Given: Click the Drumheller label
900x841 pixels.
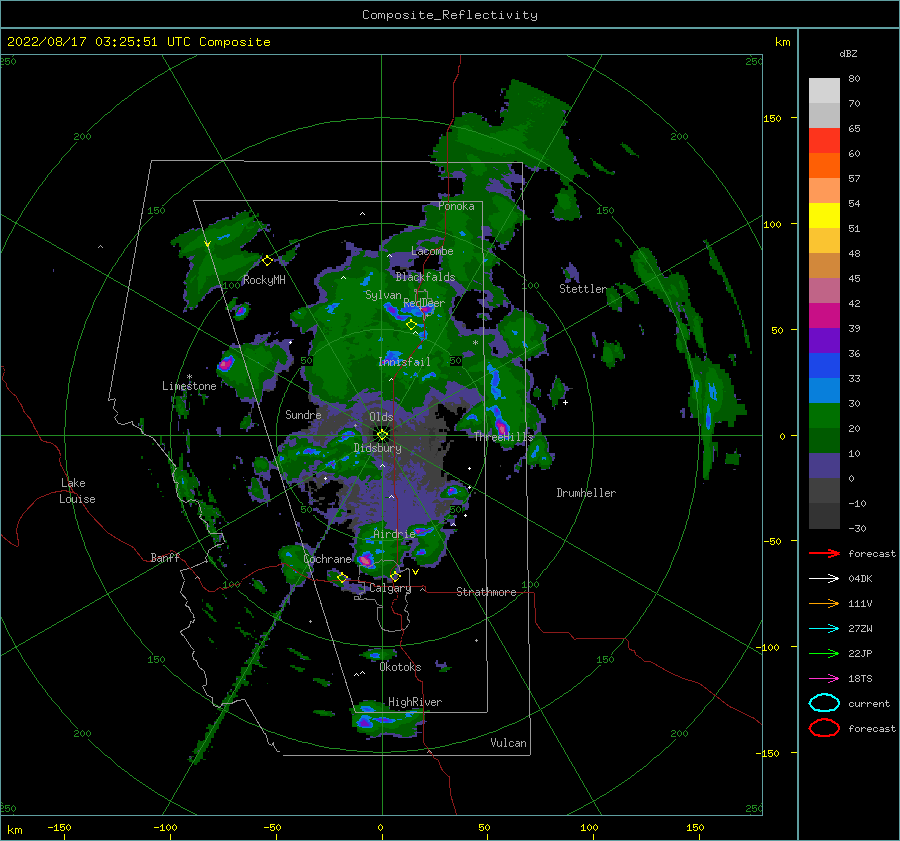Looking at the screenshot, I should (586, 493).
